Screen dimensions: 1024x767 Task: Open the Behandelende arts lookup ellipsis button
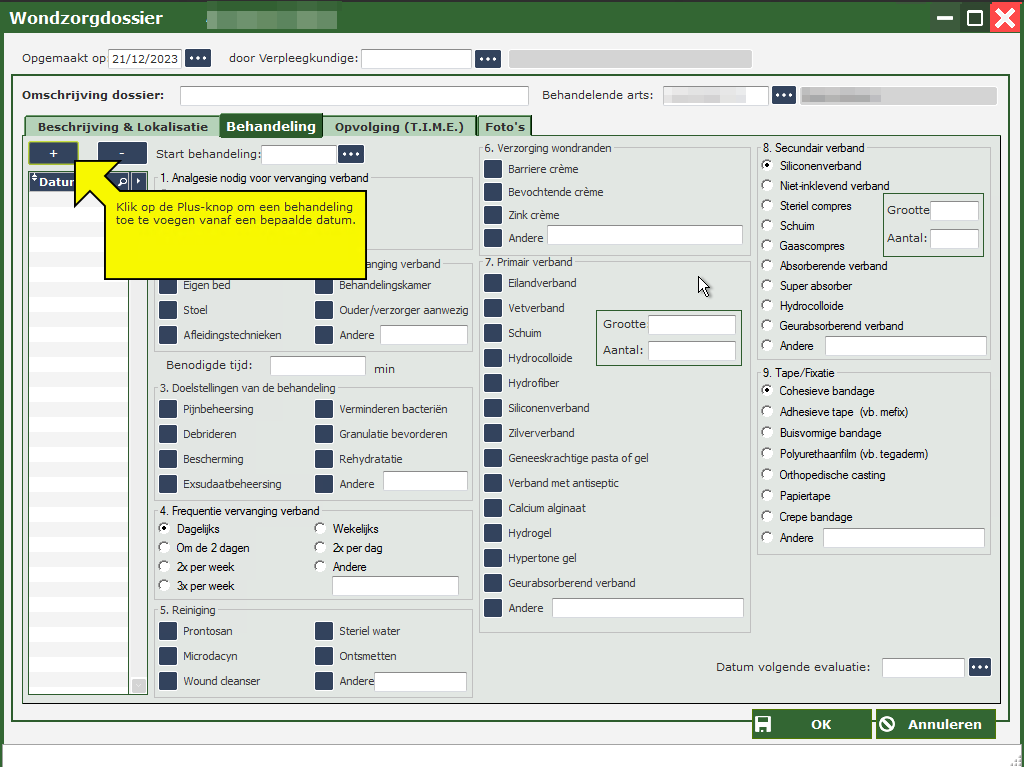783,96
